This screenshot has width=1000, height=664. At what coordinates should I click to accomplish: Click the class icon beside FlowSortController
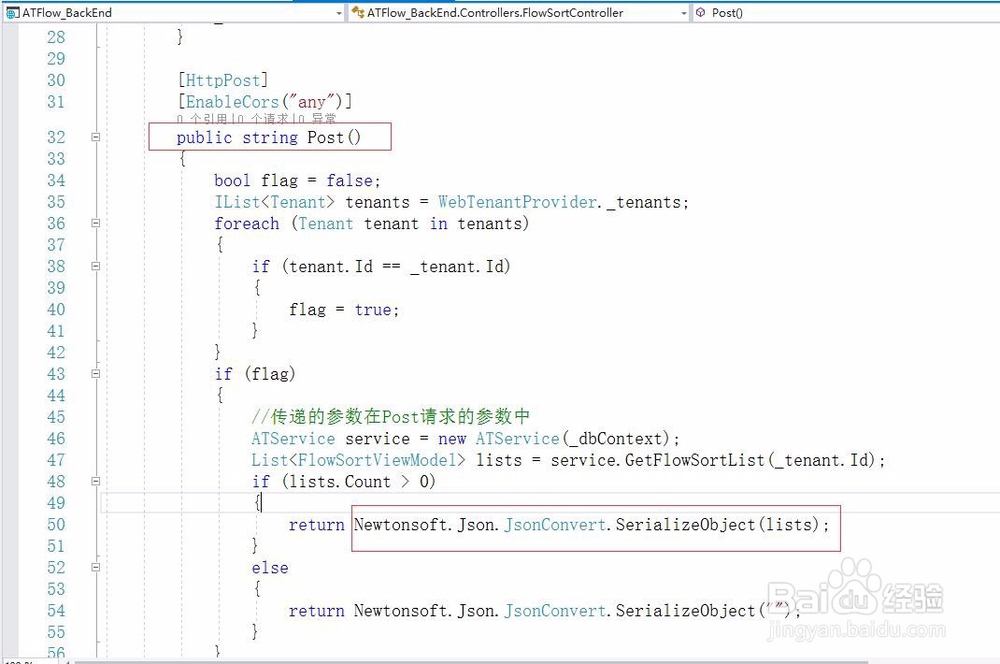tap(356, 13)
